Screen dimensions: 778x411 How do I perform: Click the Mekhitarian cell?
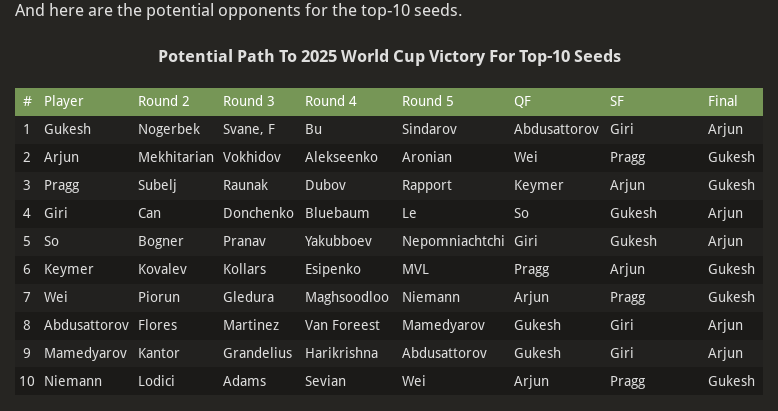(x=176, y=157)
